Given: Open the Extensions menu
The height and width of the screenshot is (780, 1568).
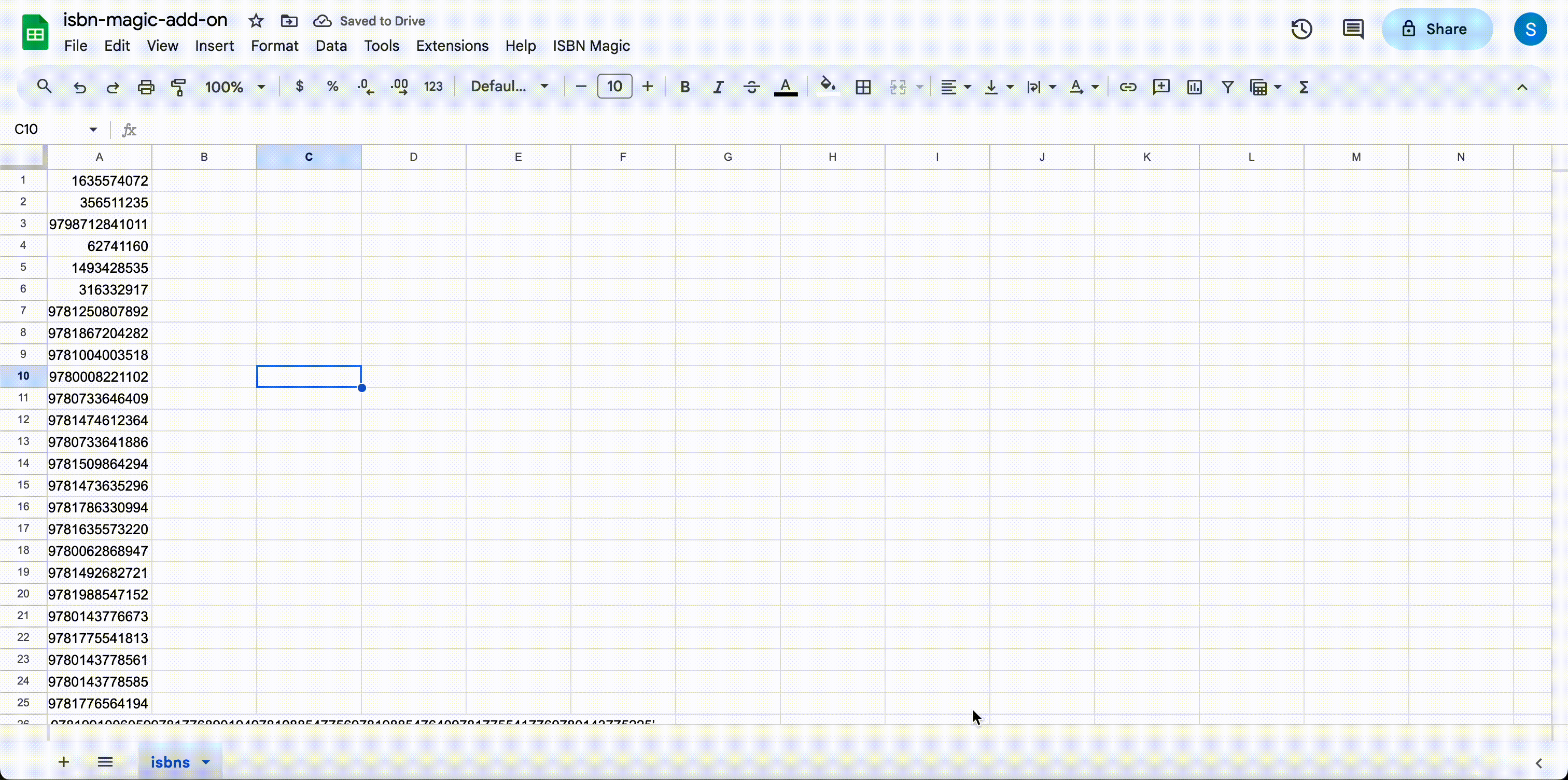Looking at the screenshot, I should pos(452,46).
